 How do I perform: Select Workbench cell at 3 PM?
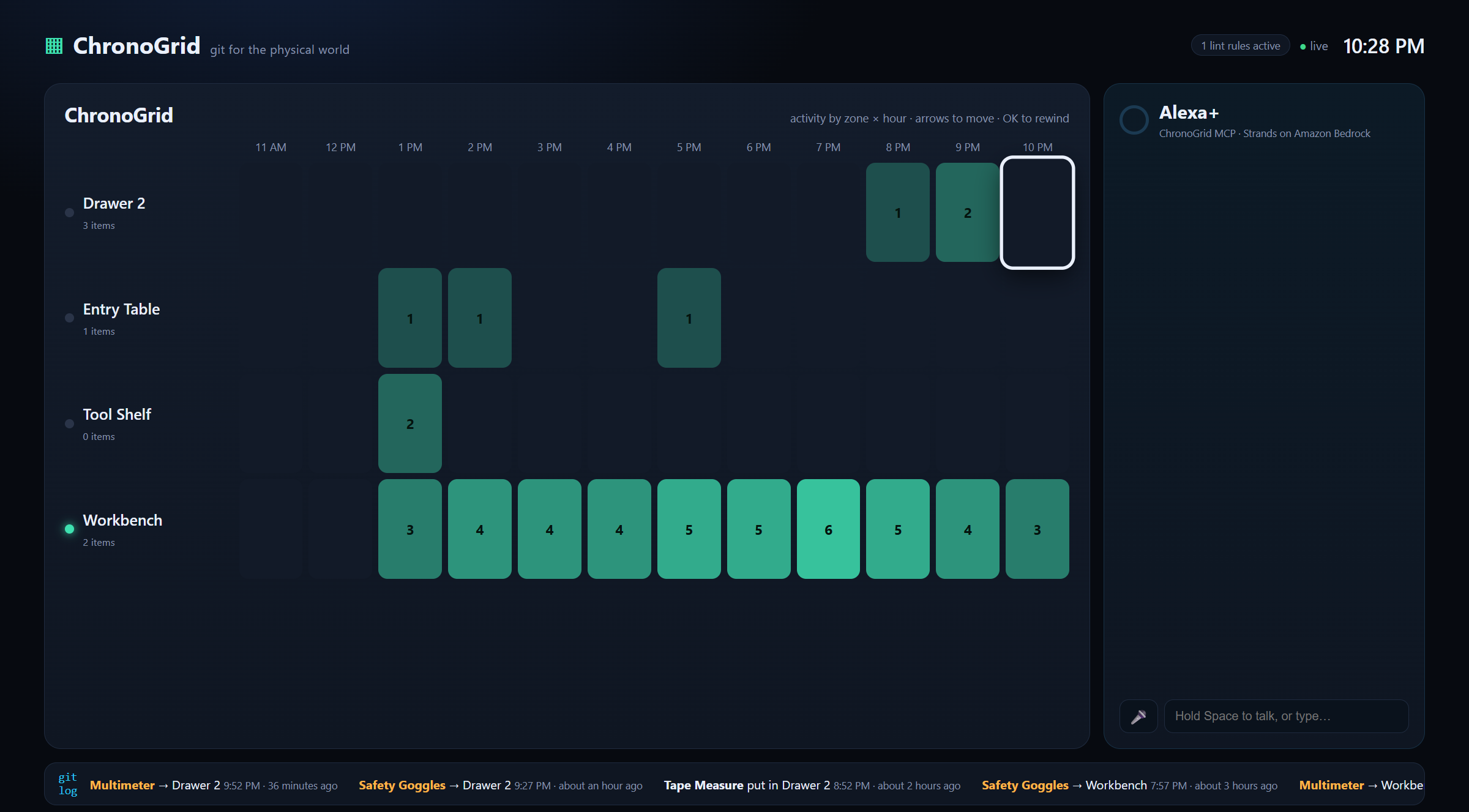550,529
